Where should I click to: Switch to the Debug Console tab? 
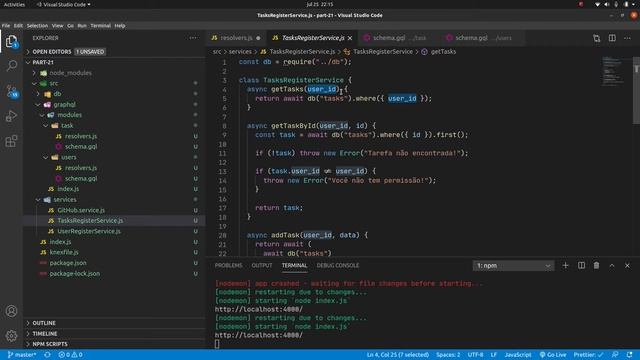[x=338, y=266]
